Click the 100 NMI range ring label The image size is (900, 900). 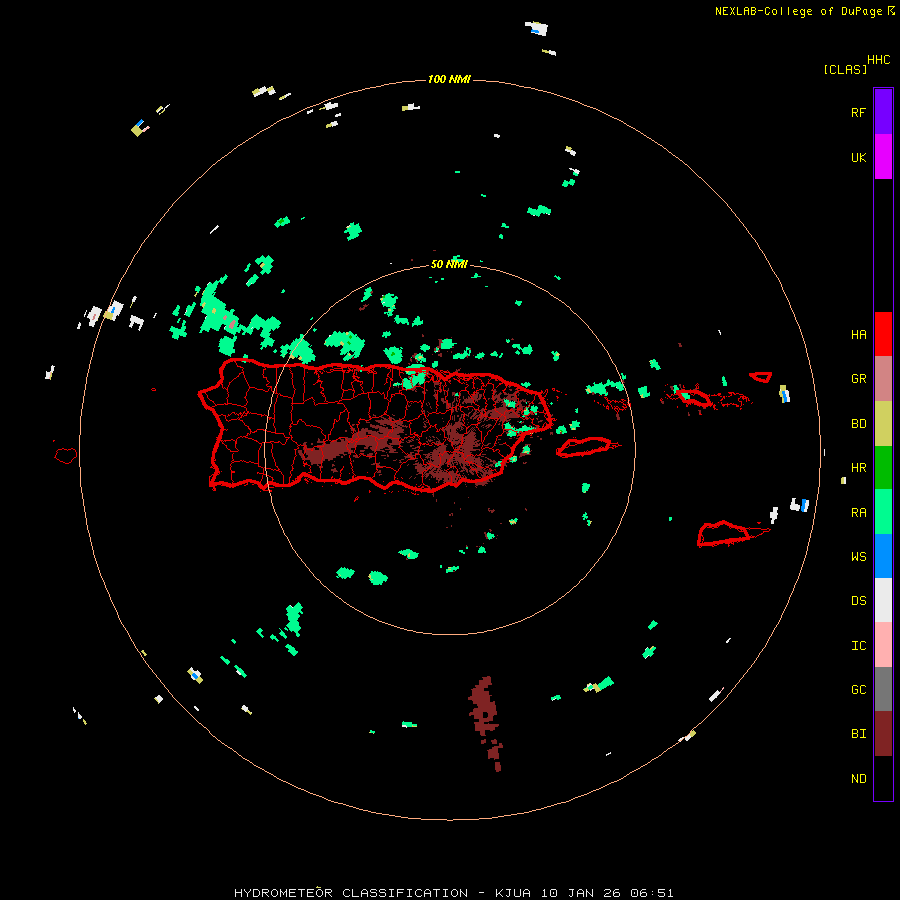[x=449, y=79]
